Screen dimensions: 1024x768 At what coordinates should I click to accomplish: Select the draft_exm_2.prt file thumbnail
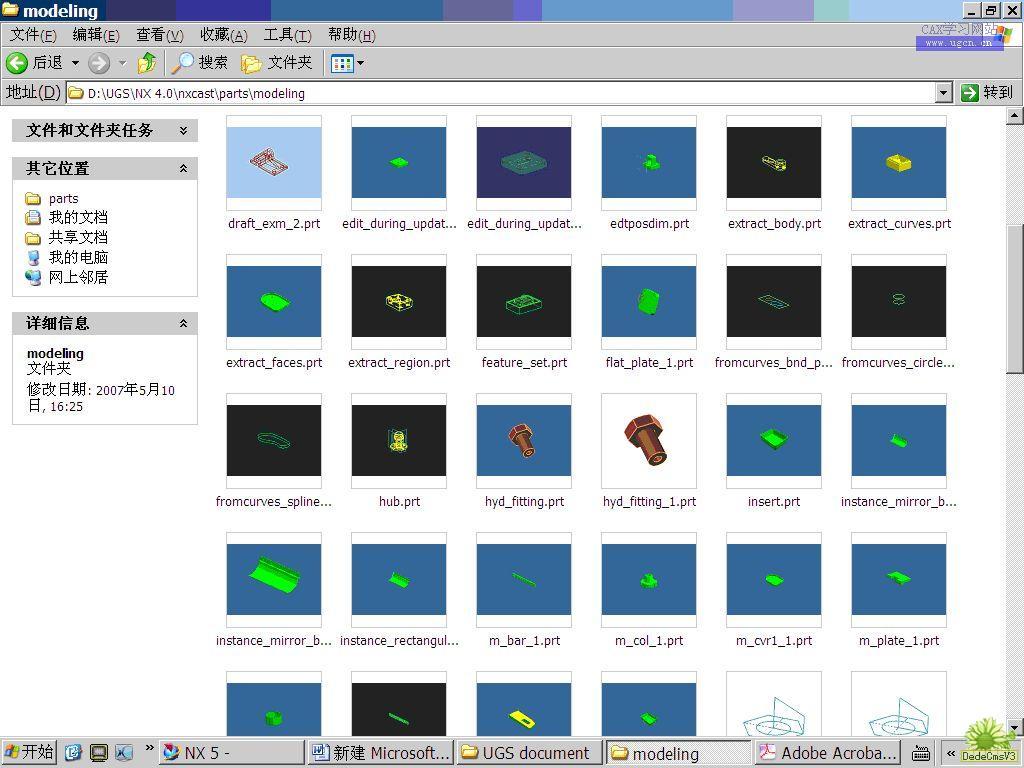click(x=274, y=162)
